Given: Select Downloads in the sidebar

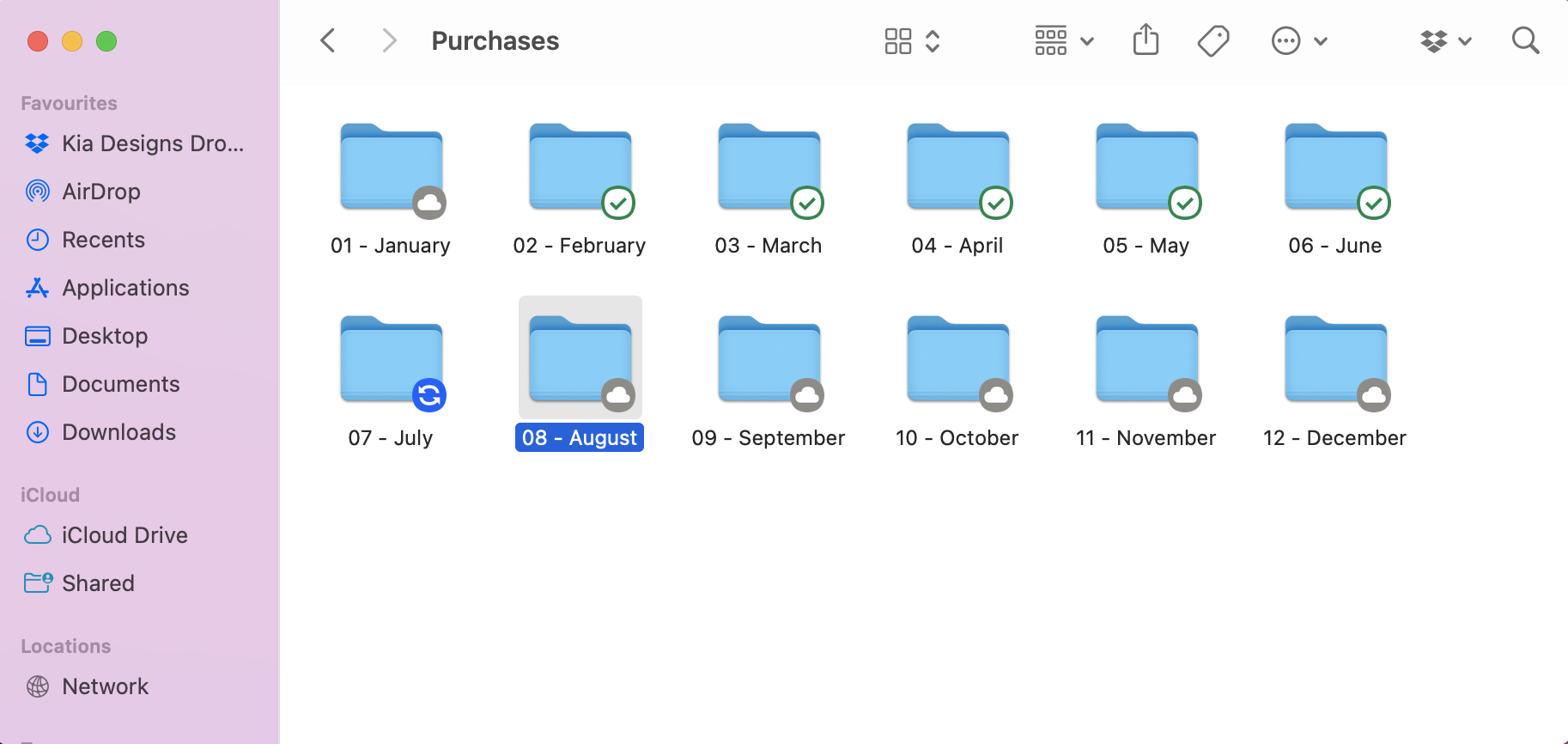Looking at the screenshot, I should point(119,432).
